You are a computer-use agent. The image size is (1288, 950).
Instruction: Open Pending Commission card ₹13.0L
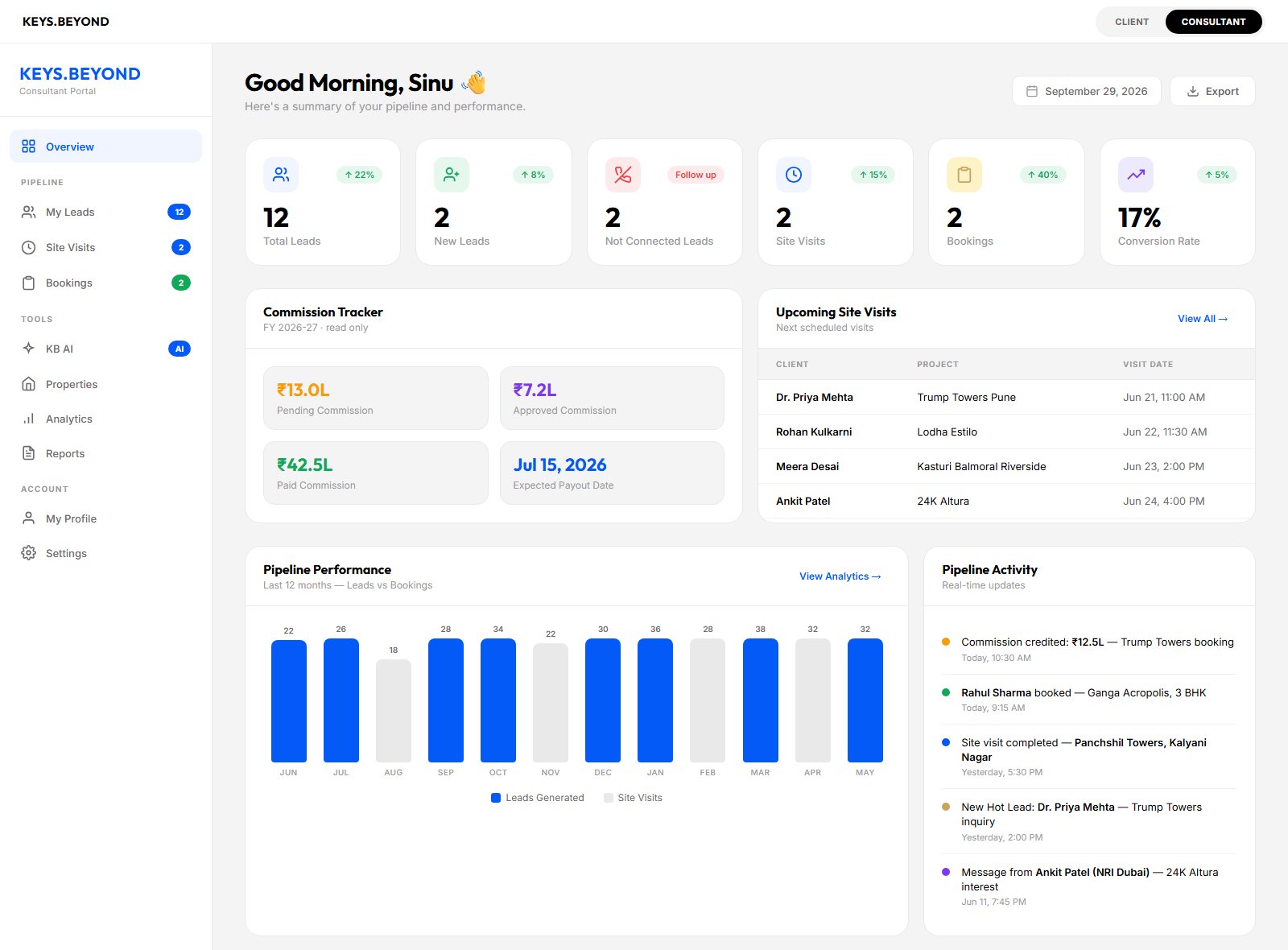click(x=376, y=398)
